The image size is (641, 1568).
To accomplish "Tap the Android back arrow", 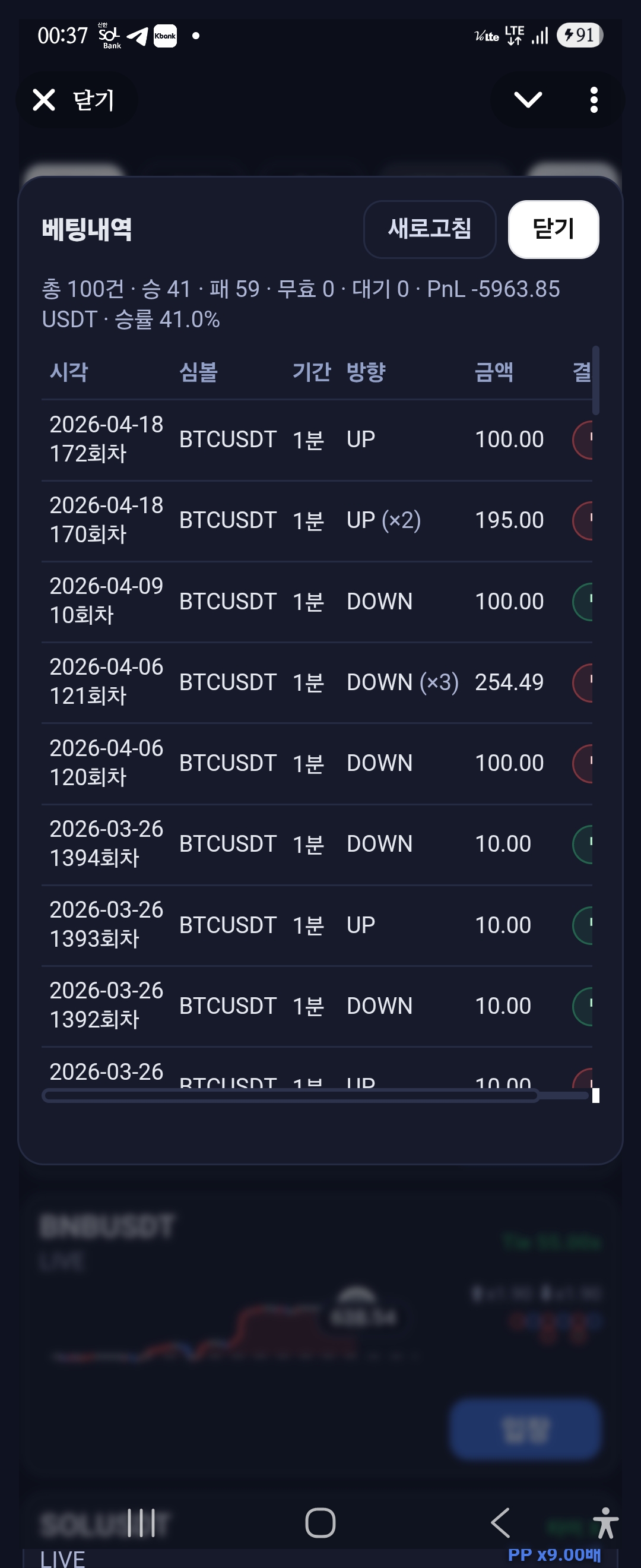I will (x=500, y=1523).
